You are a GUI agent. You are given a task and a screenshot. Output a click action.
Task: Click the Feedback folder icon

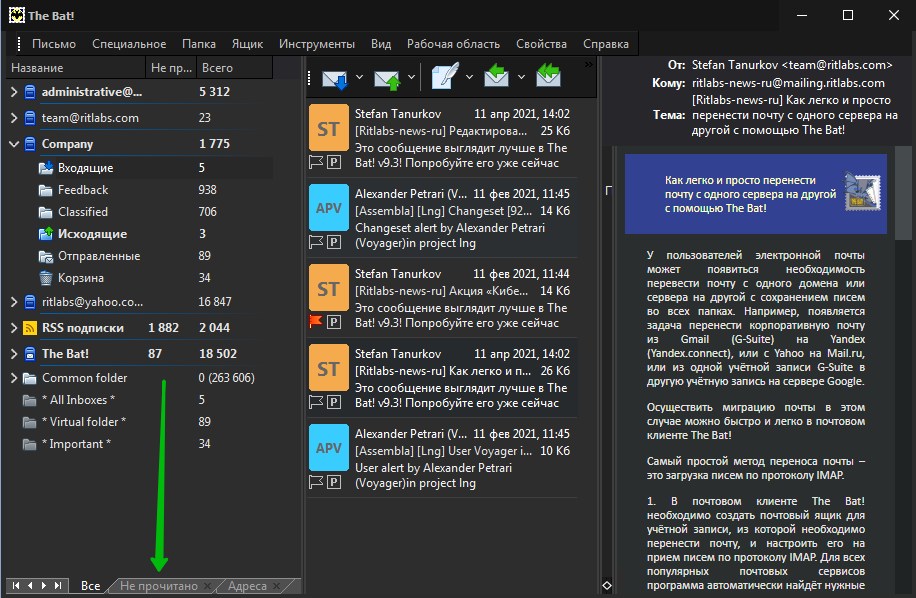pyautogui.click(x=46, y=190)
